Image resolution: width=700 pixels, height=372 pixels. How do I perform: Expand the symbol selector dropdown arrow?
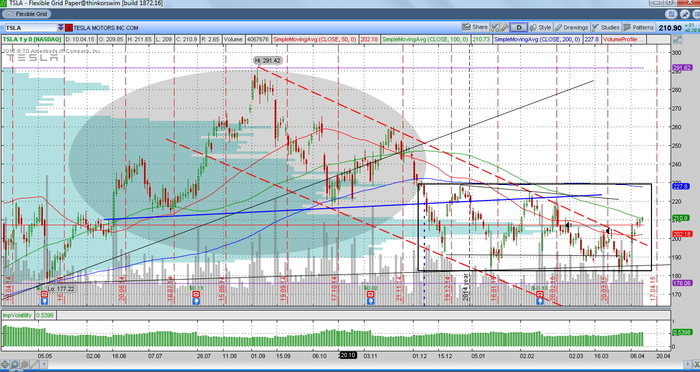(61, 28)
